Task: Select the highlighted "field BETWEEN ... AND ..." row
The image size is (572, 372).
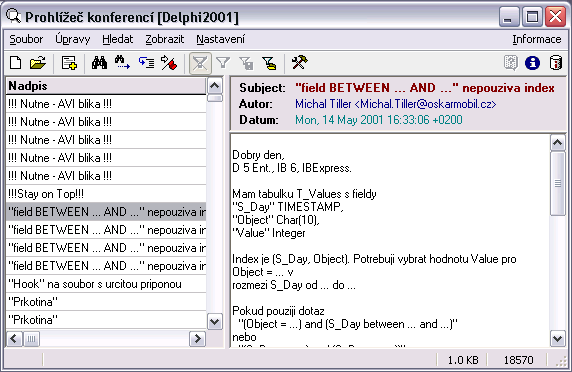Action: 106,212
